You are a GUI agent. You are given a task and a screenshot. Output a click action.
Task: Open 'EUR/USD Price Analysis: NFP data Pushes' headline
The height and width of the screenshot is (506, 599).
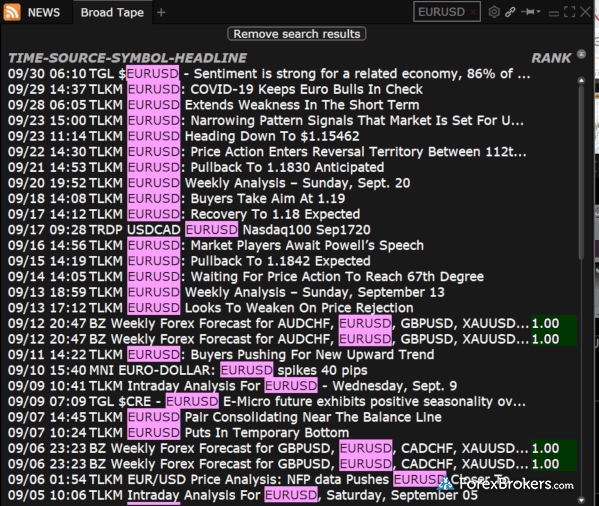258,480
